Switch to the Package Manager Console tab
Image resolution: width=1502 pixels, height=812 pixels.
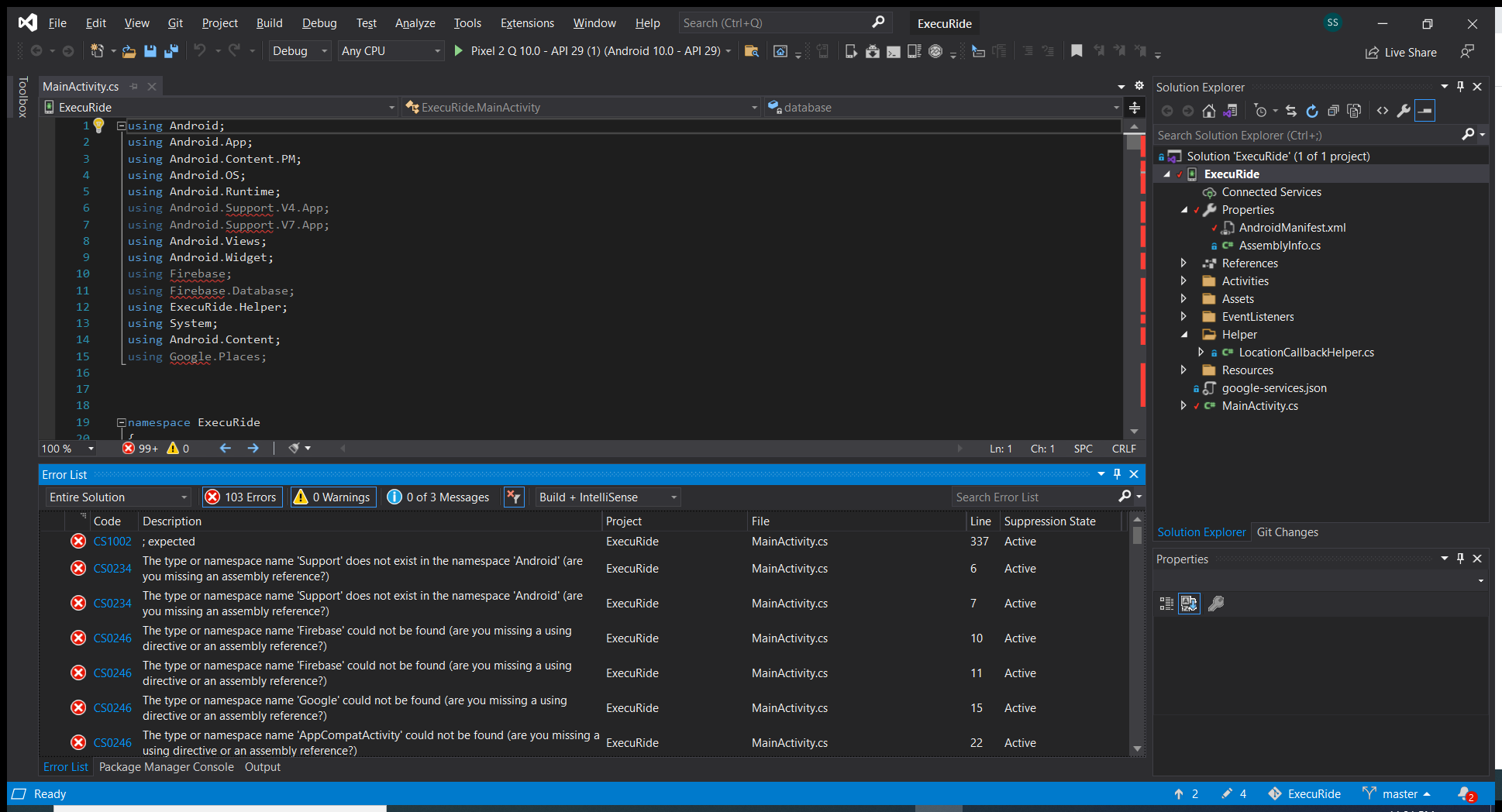pyautogui.click(x=167, y=767)
